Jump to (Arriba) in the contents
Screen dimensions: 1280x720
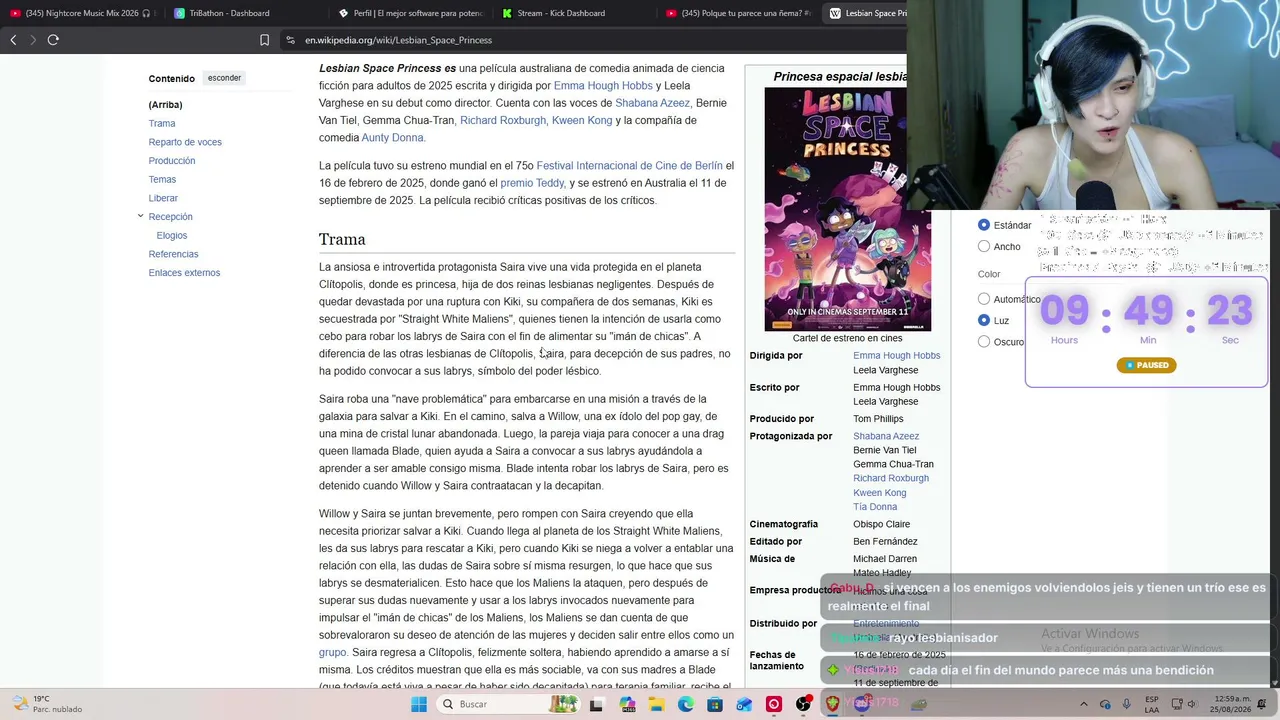click(x=165, y=105)
